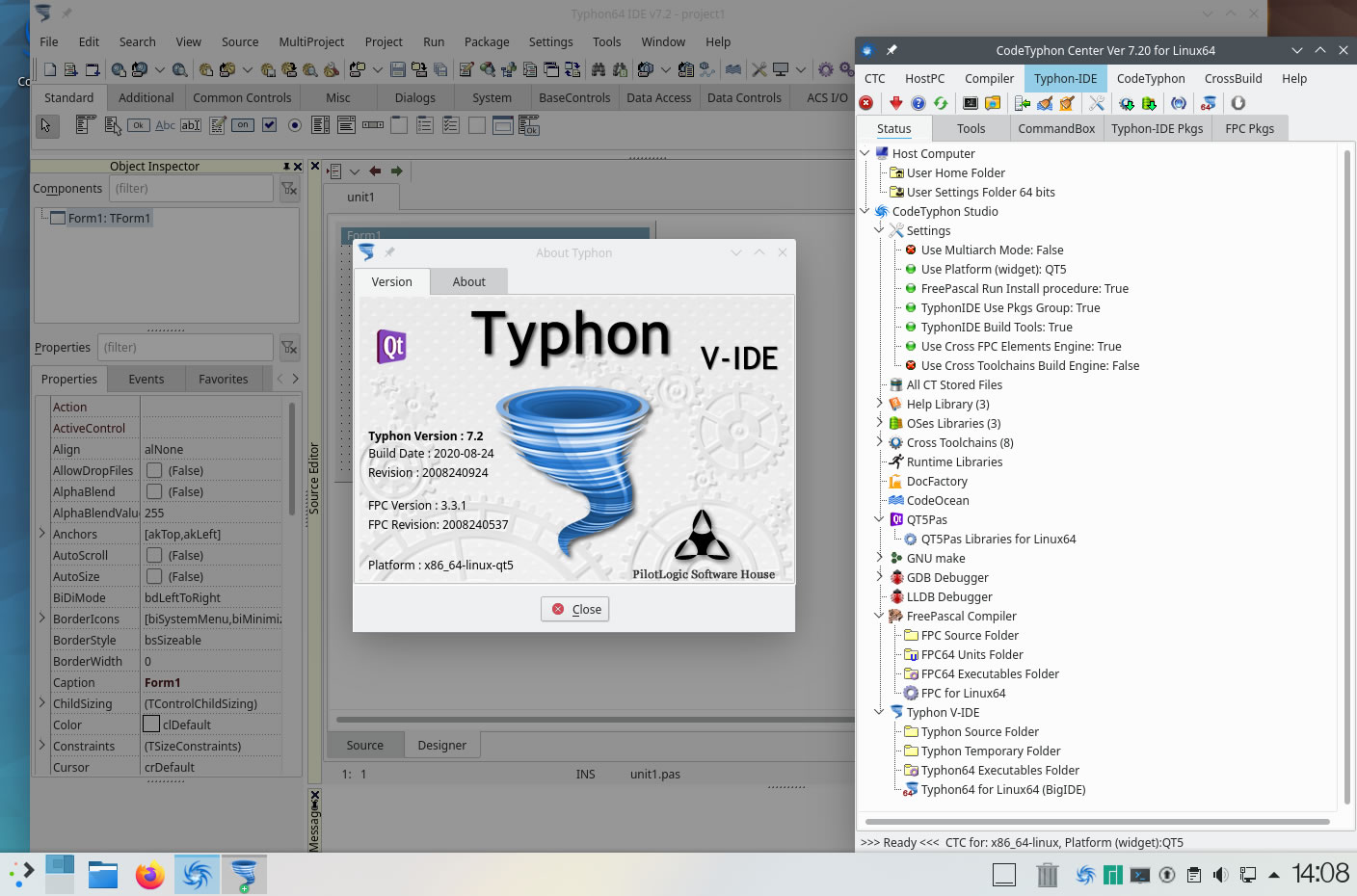Expand the Anchors property
Image resolution: width=1357 pixels, height=896 pixels.
tap(41, 533)
